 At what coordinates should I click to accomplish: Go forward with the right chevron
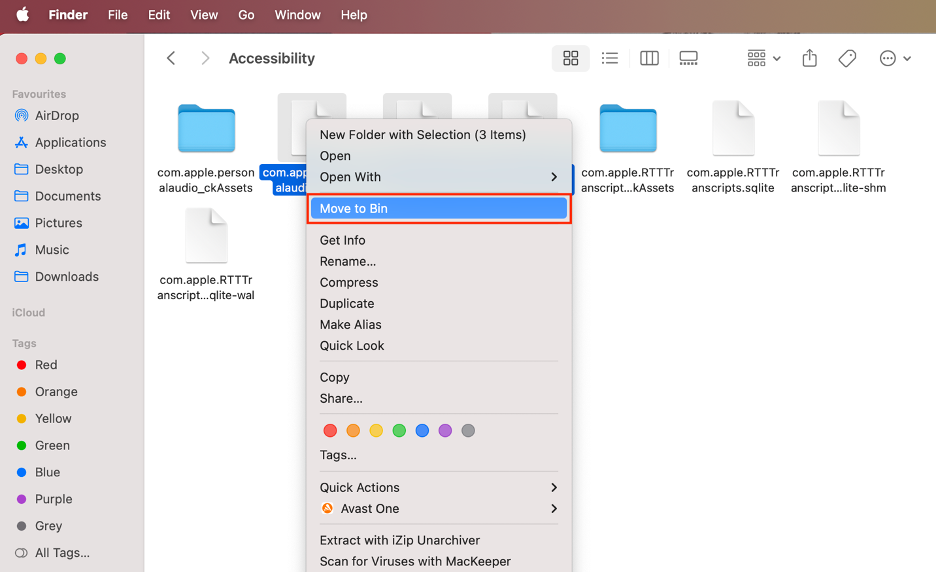(x=205, y=58)
